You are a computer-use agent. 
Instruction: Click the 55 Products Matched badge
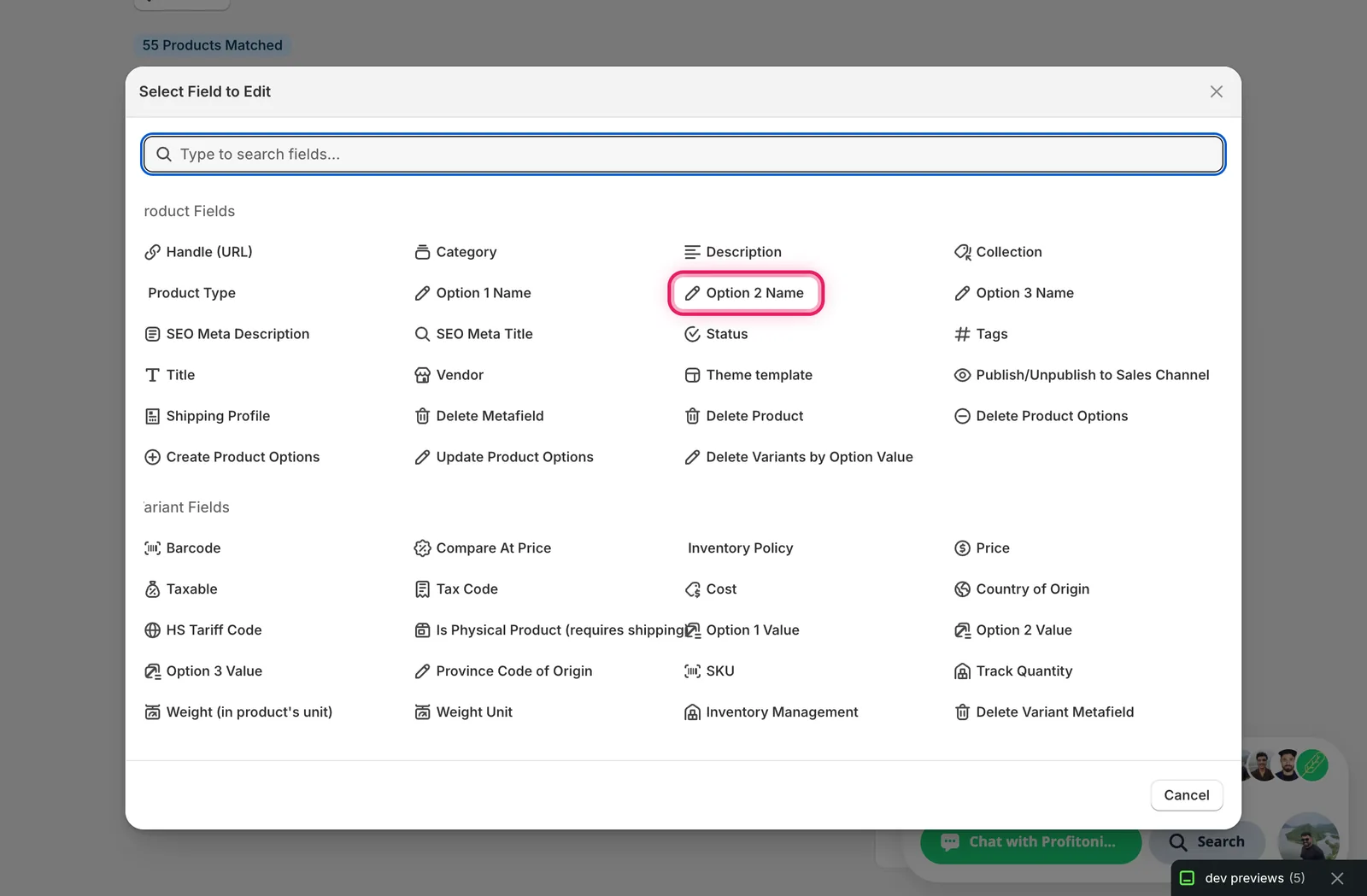coord(212,45)
